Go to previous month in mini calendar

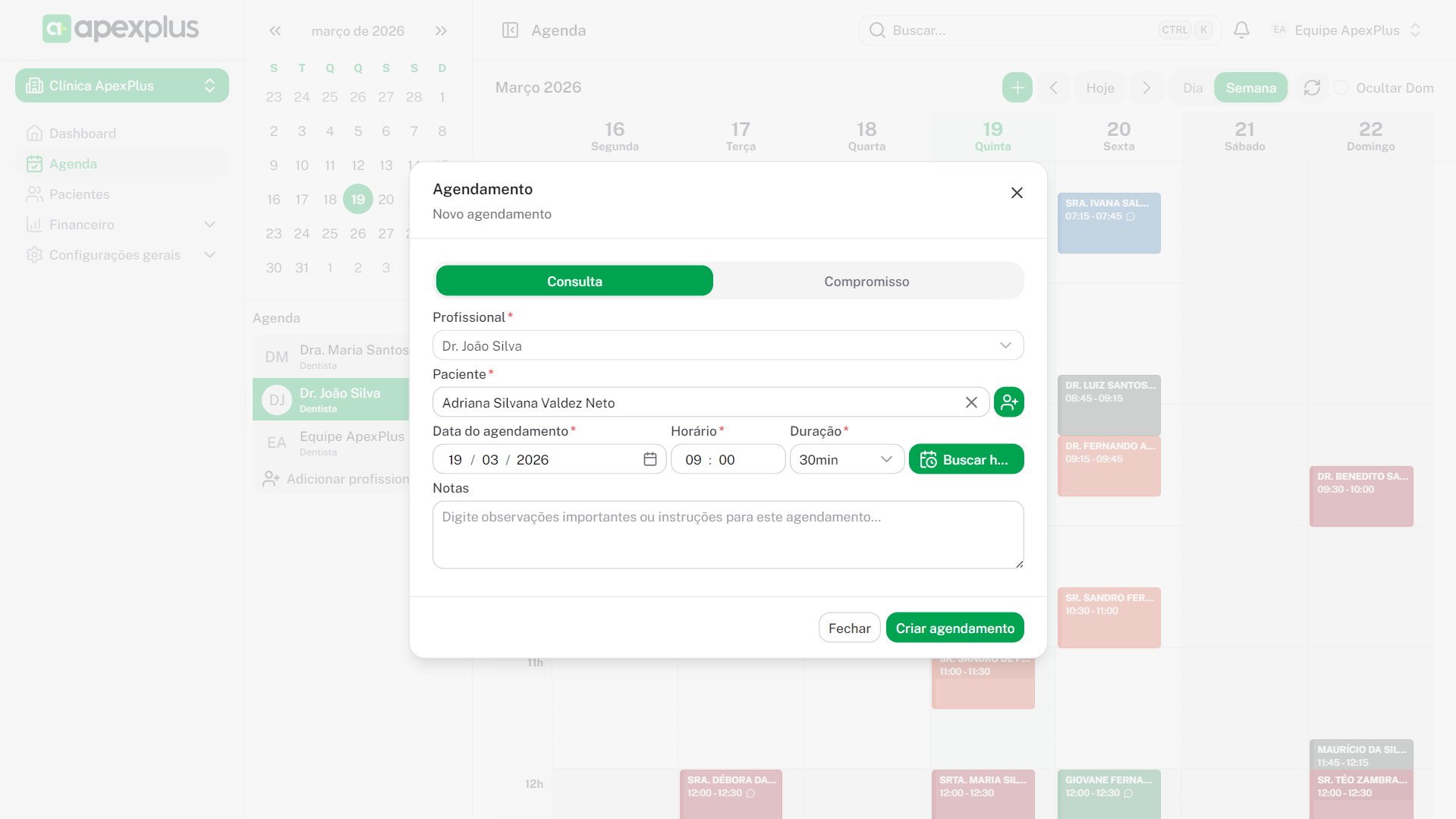(275, 31)
